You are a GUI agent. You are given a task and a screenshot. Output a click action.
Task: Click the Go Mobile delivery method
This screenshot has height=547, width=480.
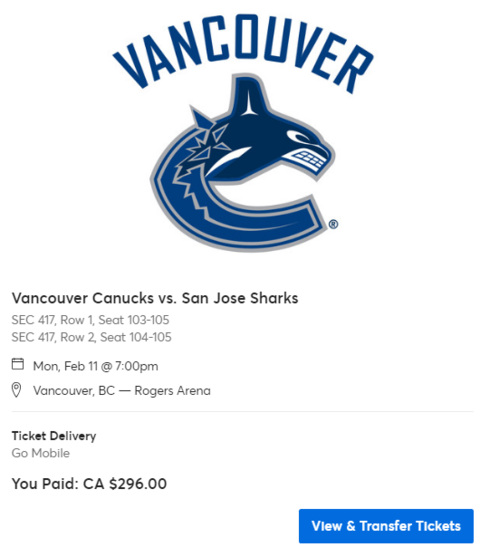[40, 453]
